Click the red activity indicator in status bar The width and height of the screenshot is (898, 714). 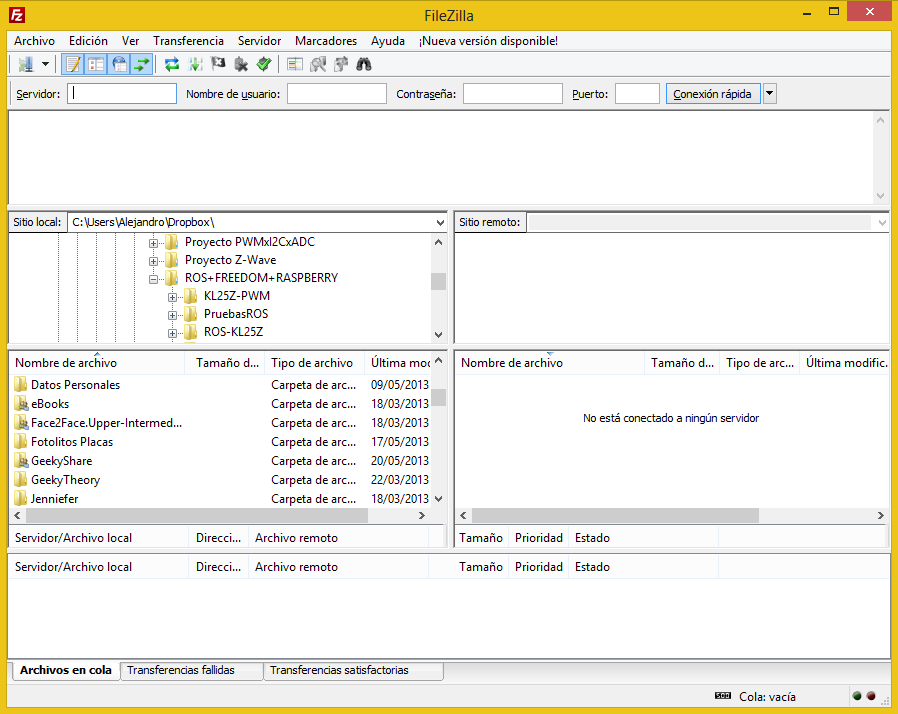[x=871, y=696]
